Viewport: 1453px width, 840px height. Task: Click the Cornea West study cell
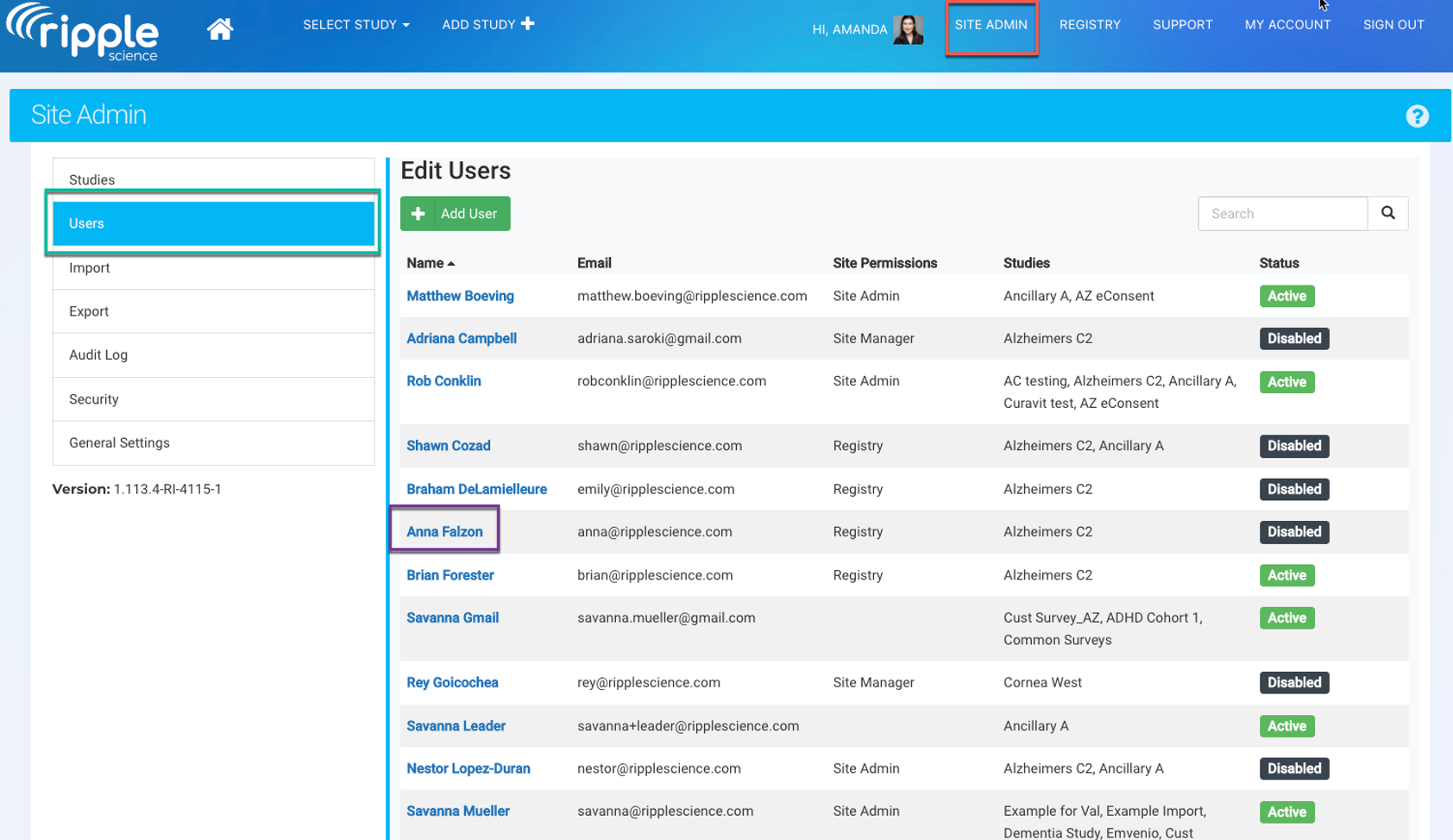pyautogui.click(x=1042, y=683)
